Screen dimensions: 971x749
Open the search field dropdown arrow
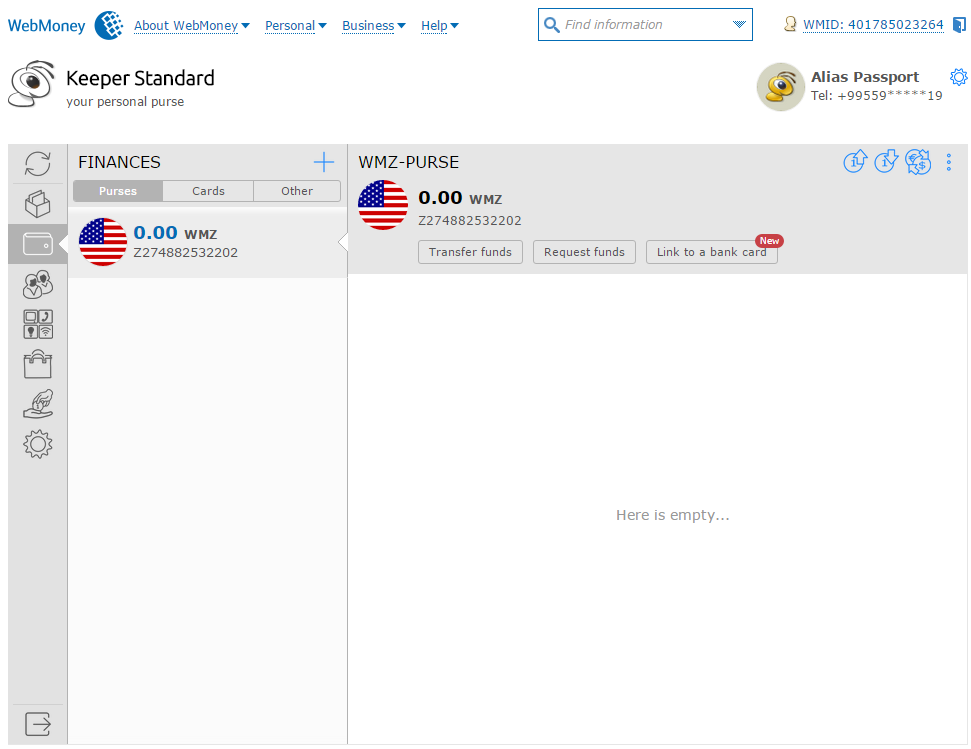coord(739,24)
